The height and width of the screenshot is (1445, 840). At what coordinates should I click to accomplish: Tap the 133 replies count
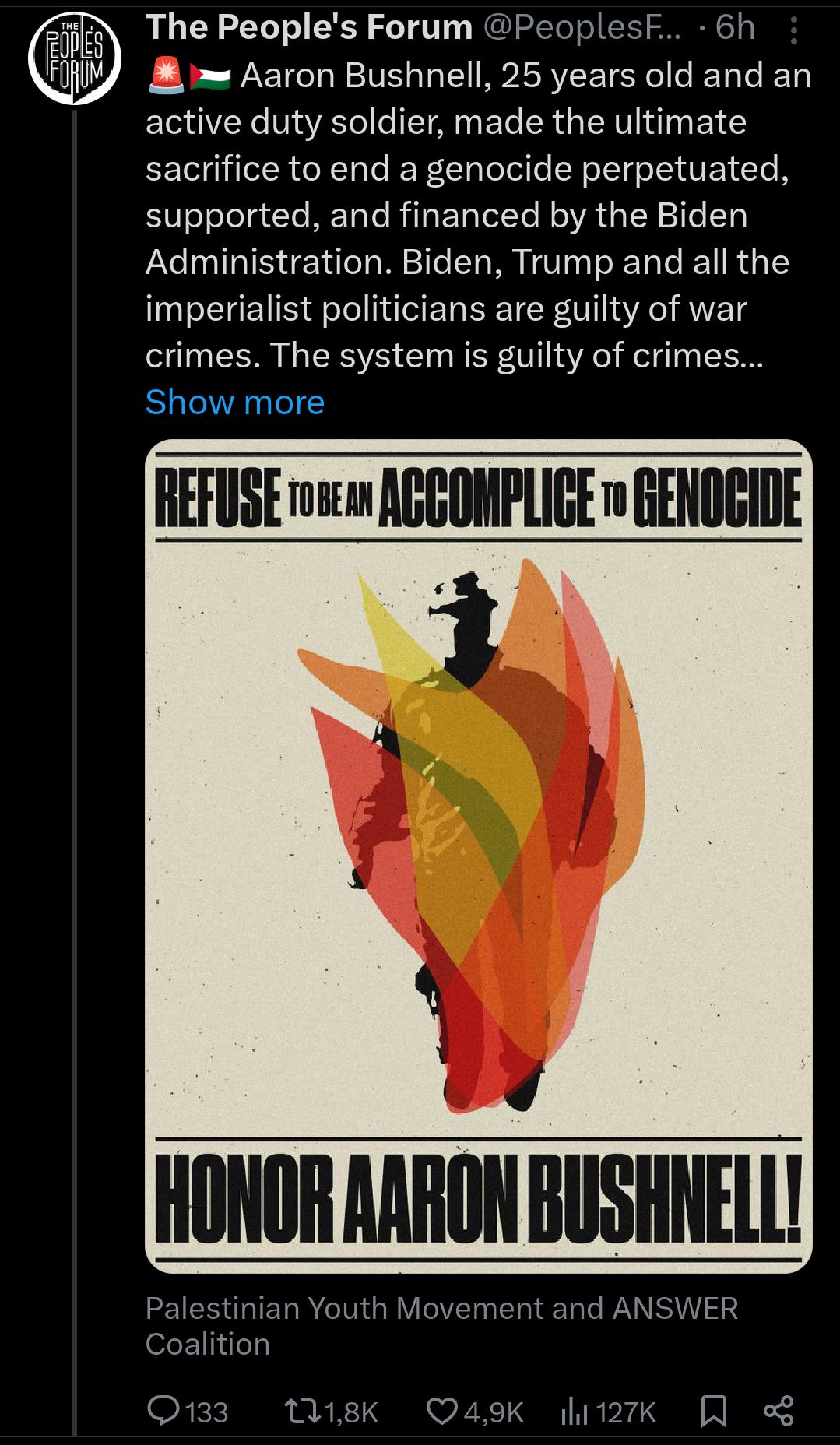207,1412
